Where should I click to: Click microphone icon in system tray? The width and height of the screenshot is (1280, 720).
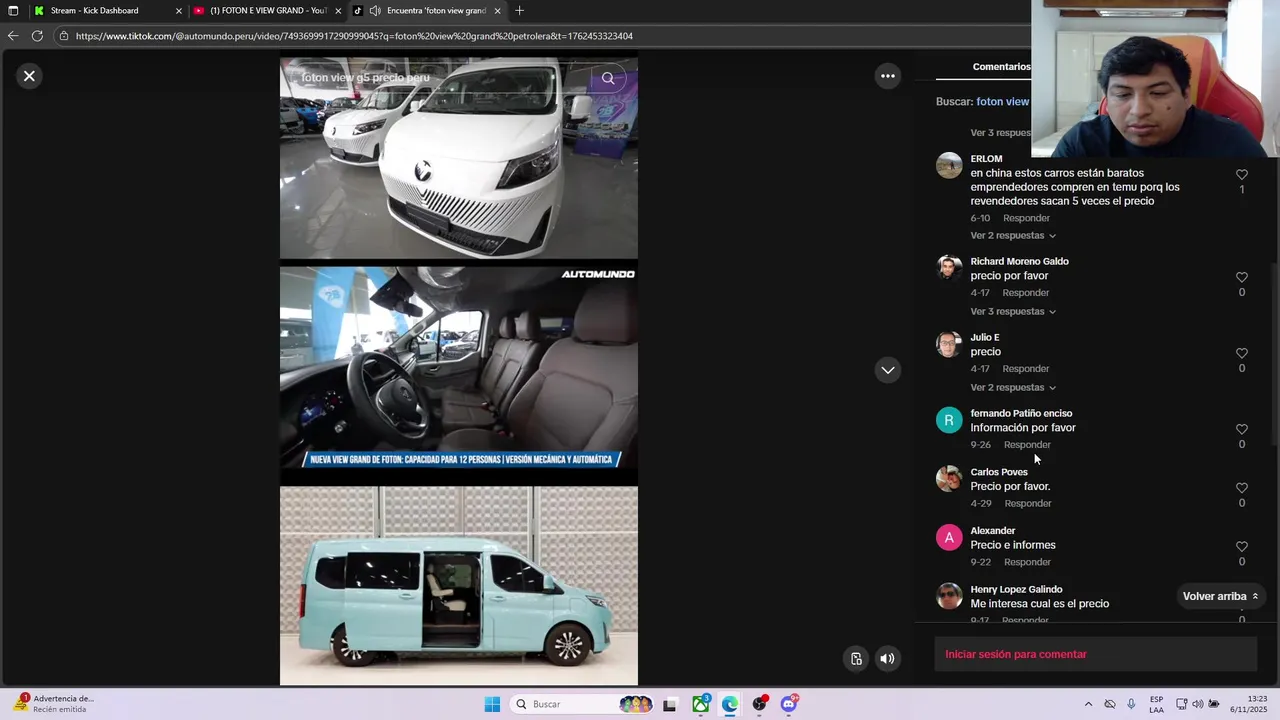1131,704
